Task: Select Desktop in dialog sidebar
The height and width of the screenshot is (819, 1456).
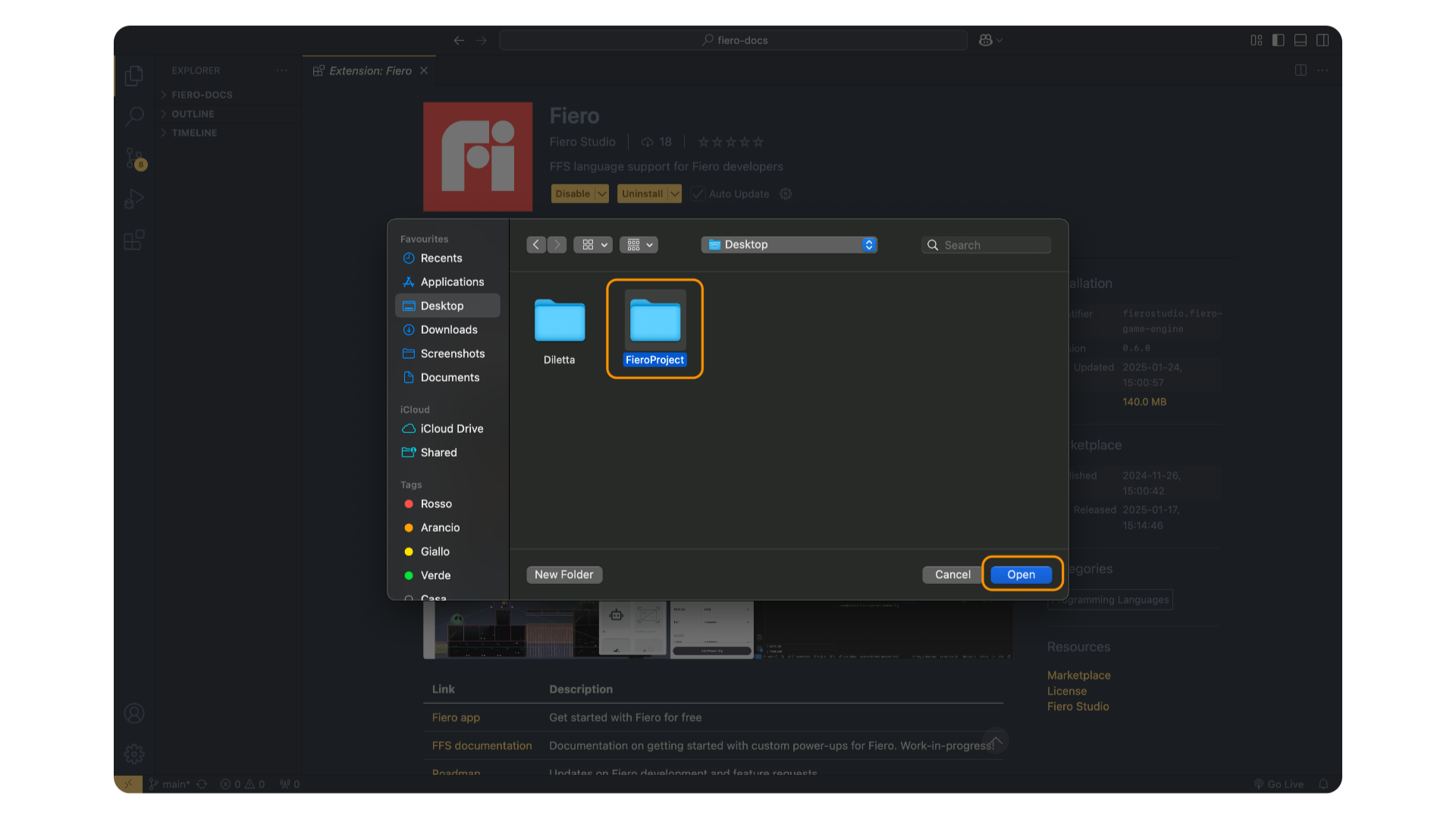Action: click(447, 306)
